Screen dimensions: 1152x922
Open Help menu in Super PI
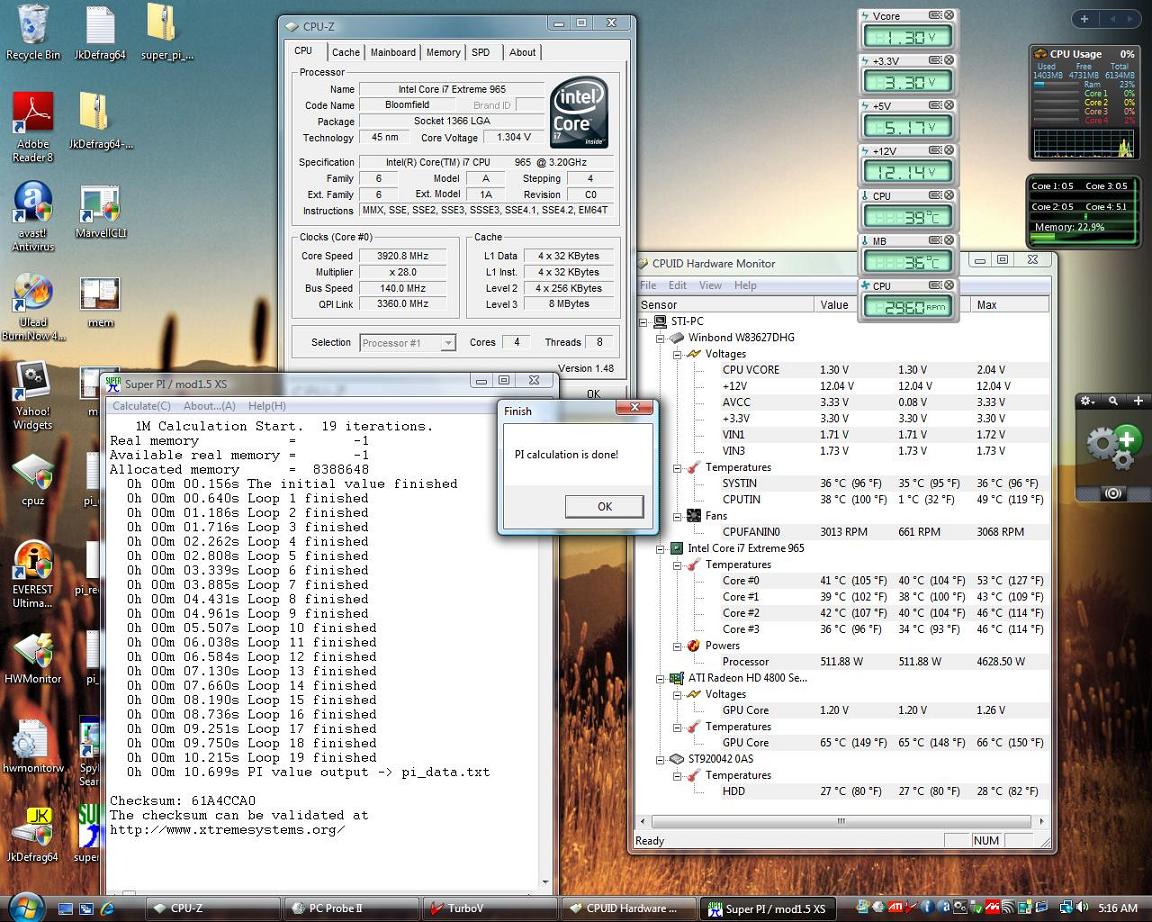point(267,406)
